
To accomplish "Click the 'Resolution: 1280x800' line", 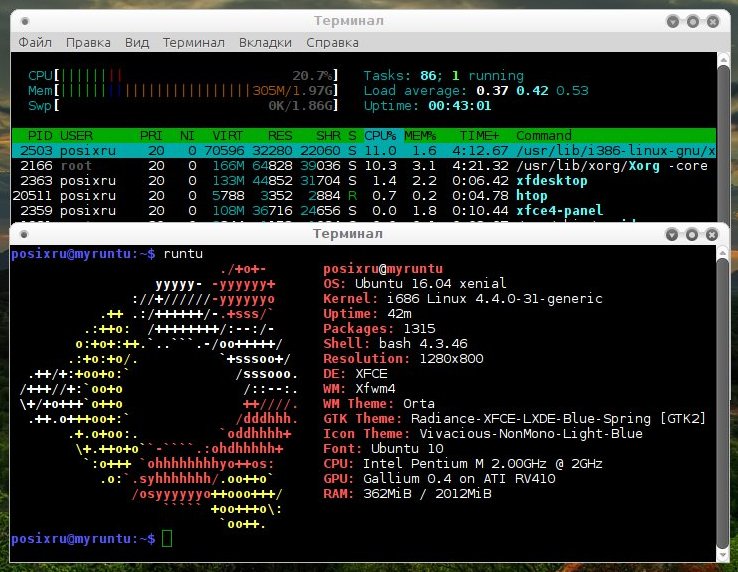I will [x=403, y=359].
